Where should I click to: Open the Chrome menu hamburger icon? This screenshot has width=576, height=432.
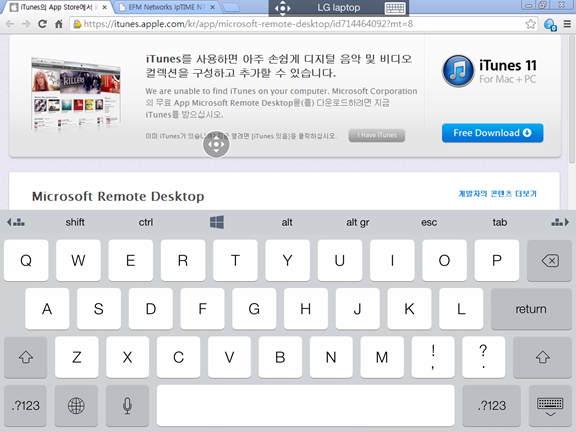(x=567, y=24)
